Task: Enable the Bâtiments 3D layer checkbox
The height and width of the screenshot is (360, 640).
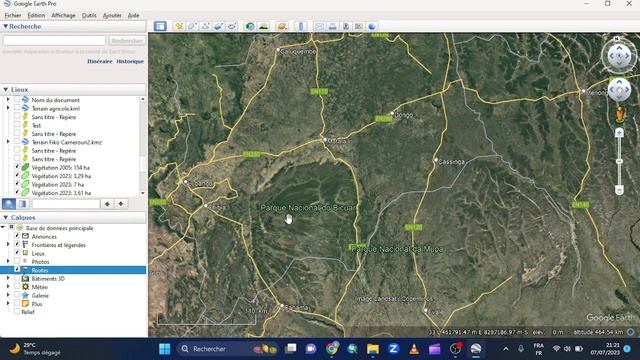Action: point(17,278)
